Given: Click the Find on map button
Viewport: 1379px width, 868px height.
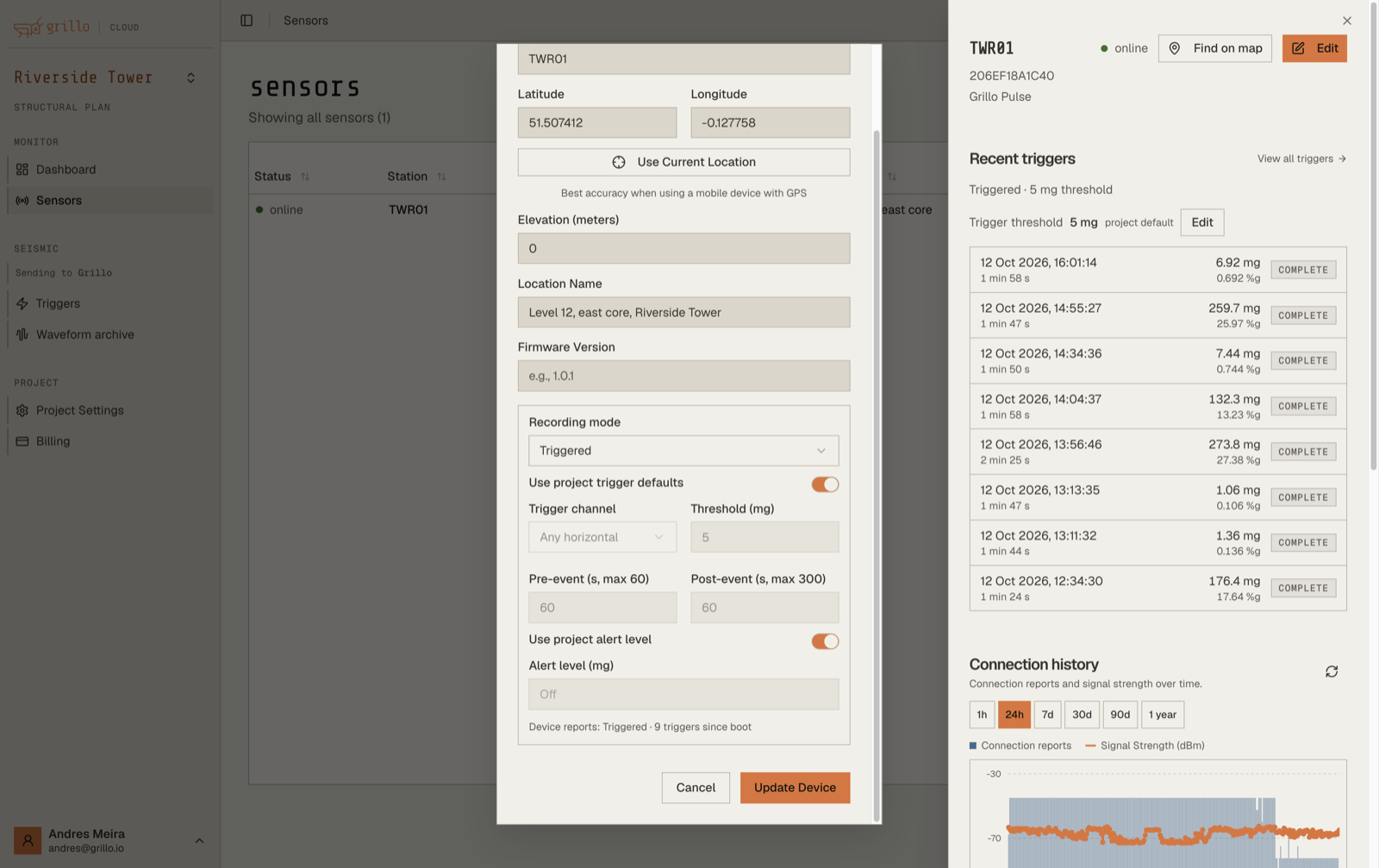Looking at the screenshot, I should [x=1215, y=48].
